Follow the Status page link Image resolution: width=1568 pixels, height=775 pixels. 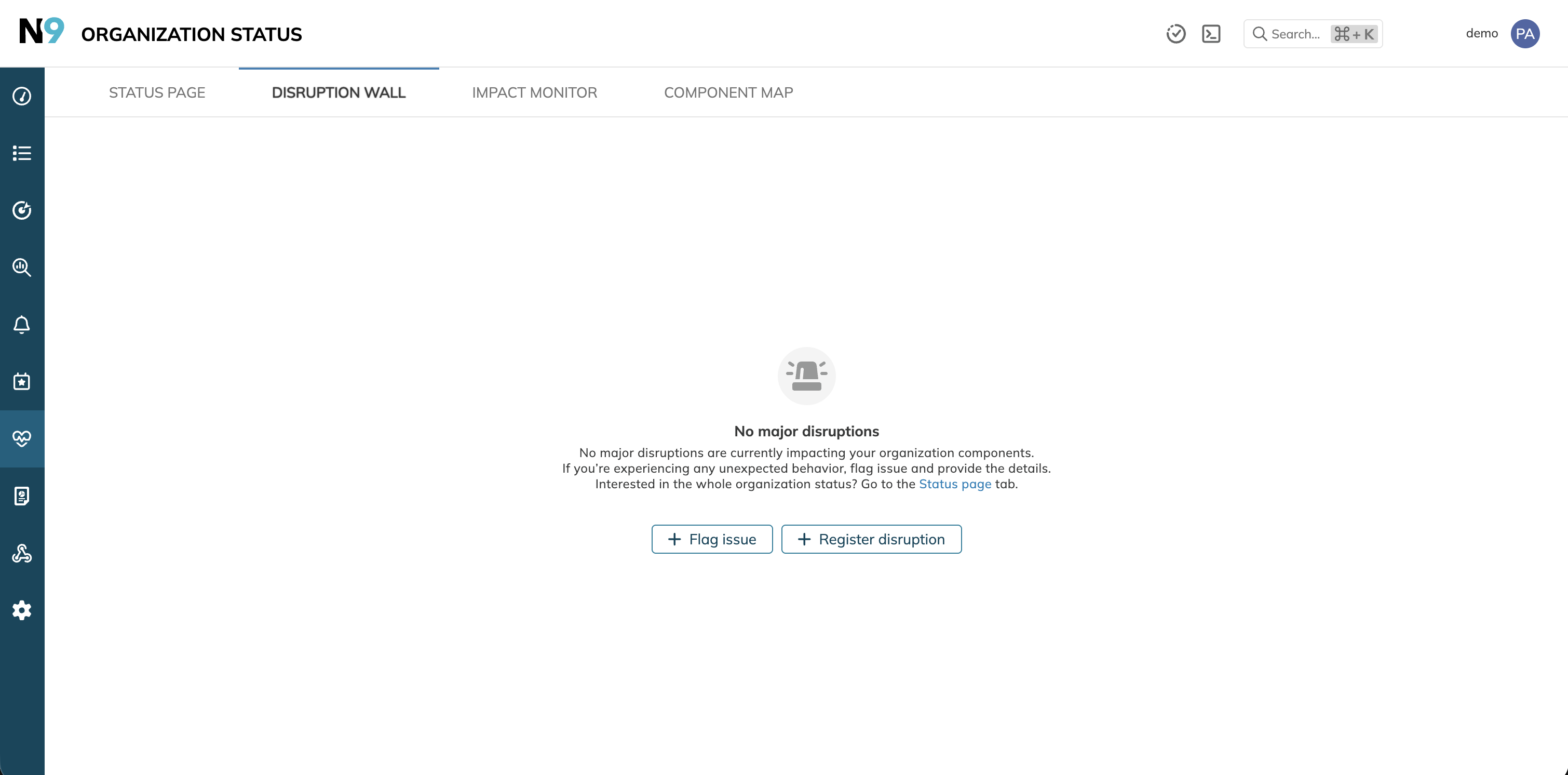955,484
